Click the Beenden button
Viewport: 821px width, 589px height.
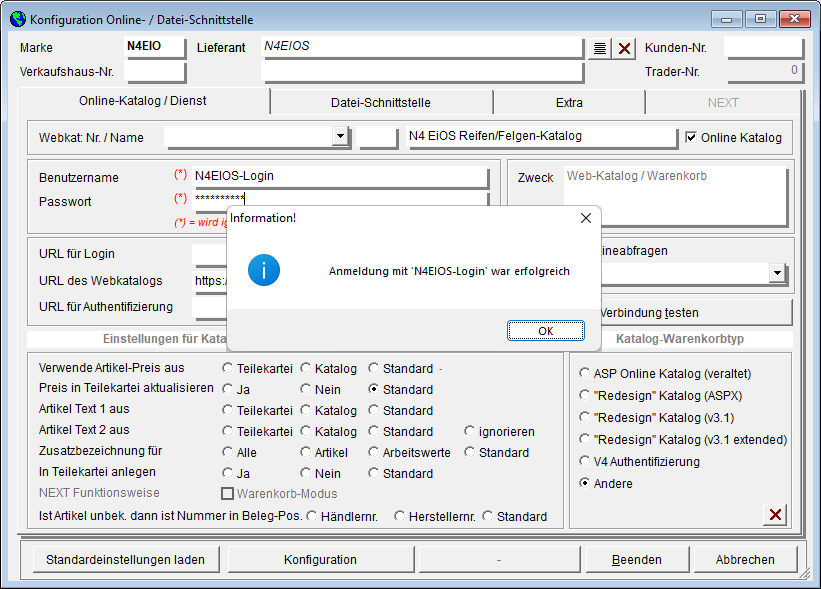[x=637, y=560]
